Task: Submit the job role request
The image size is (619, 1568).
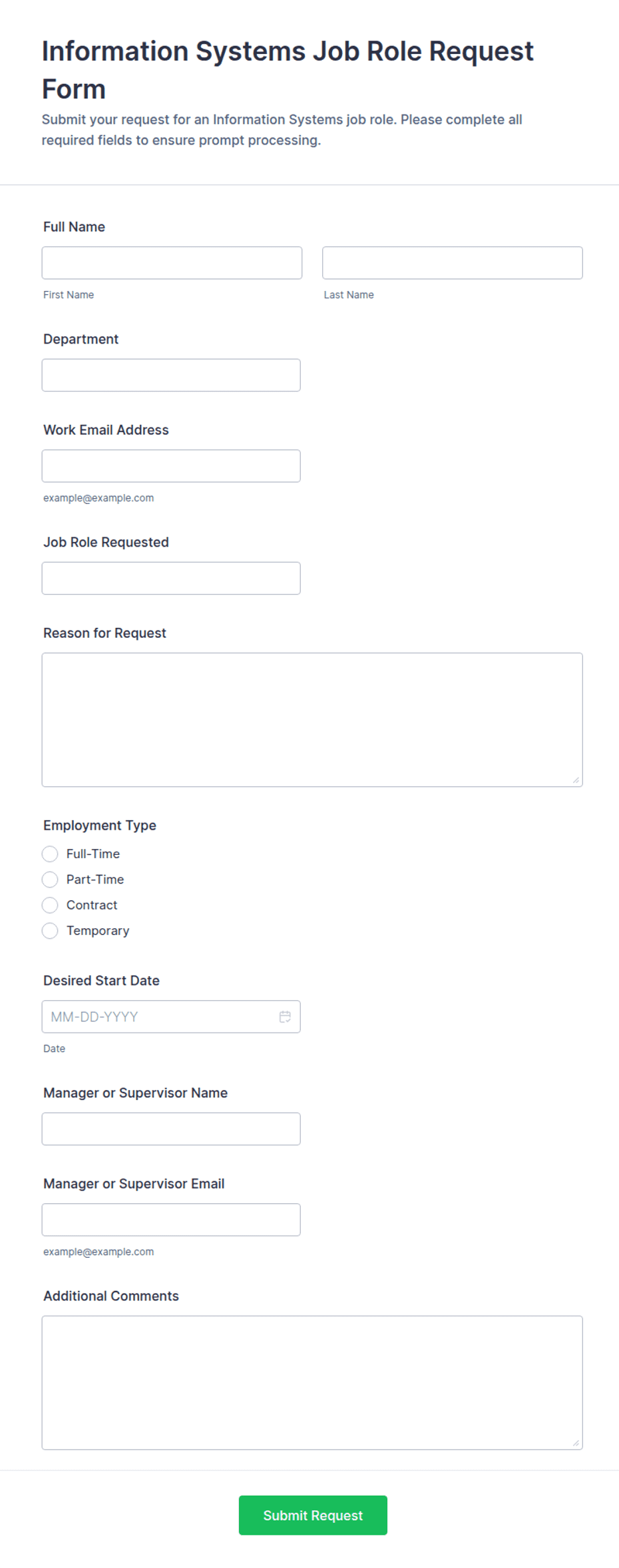Action: 313,1515
